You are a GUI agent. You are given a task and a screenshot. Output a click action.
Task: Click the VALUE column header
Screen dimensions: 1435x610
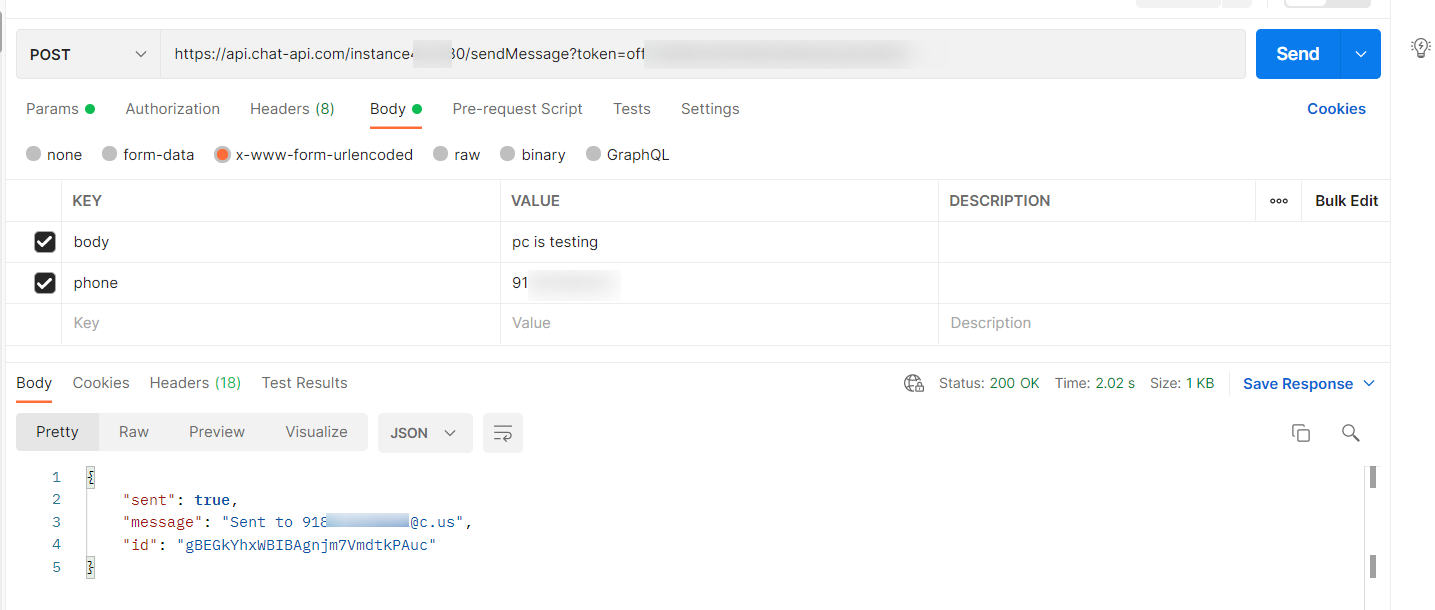tap(535, 201)
